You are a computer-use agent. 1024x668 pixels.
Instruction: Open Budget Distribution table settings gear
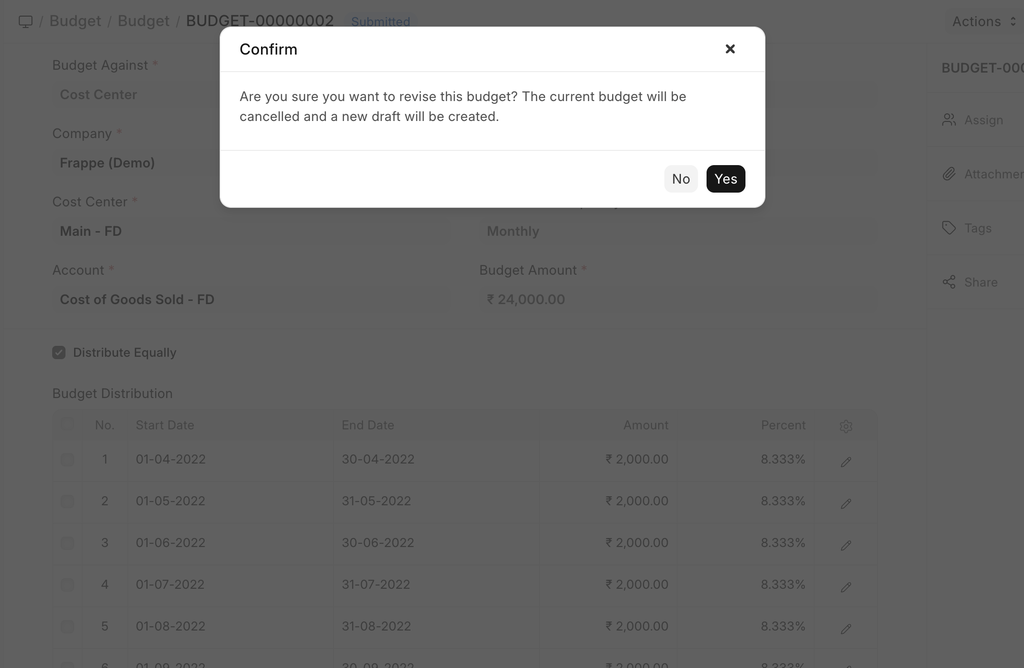pos(846,426)
